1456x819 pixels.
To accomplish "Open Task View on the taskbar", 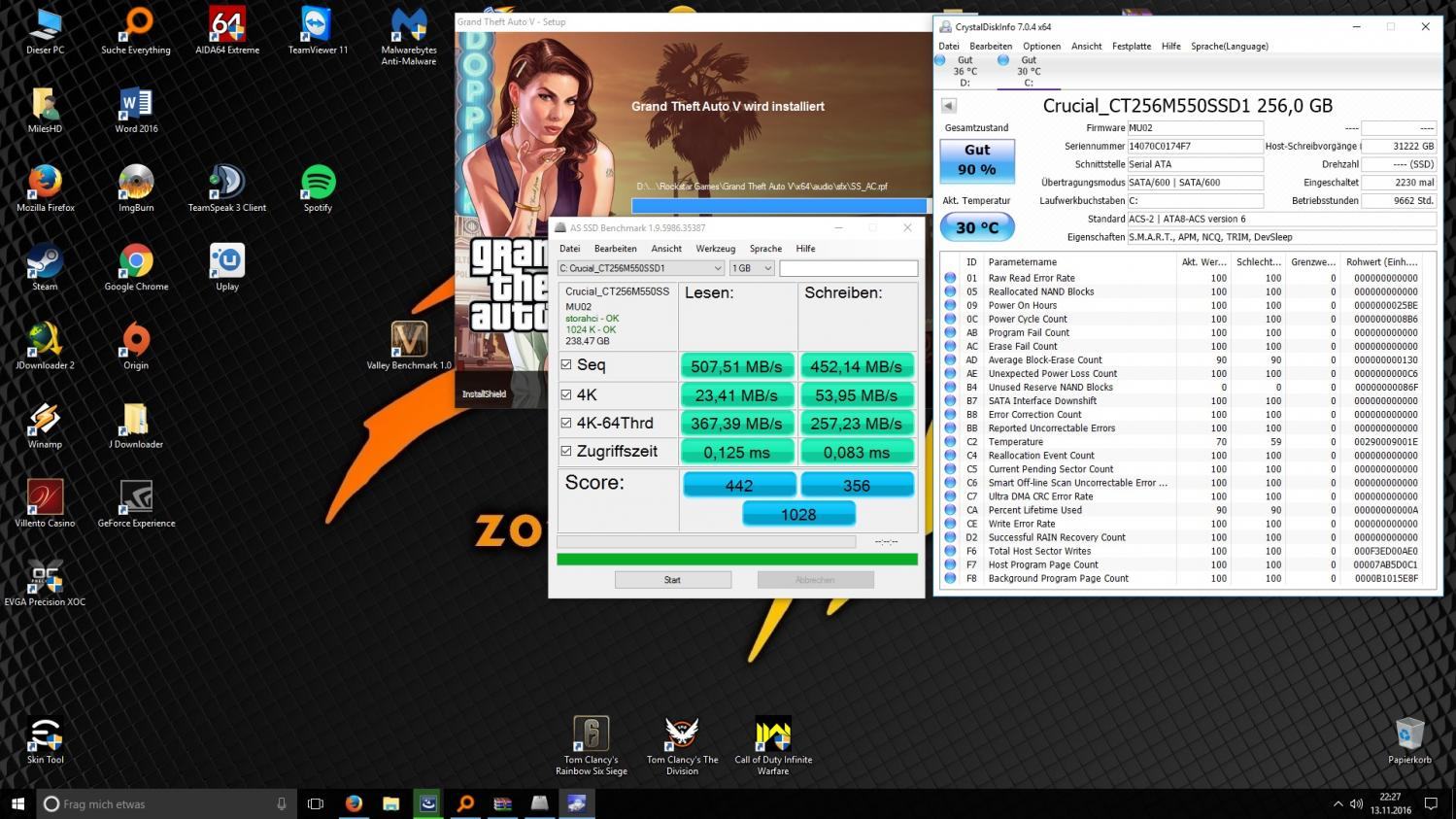I will (x=316, y=803).
